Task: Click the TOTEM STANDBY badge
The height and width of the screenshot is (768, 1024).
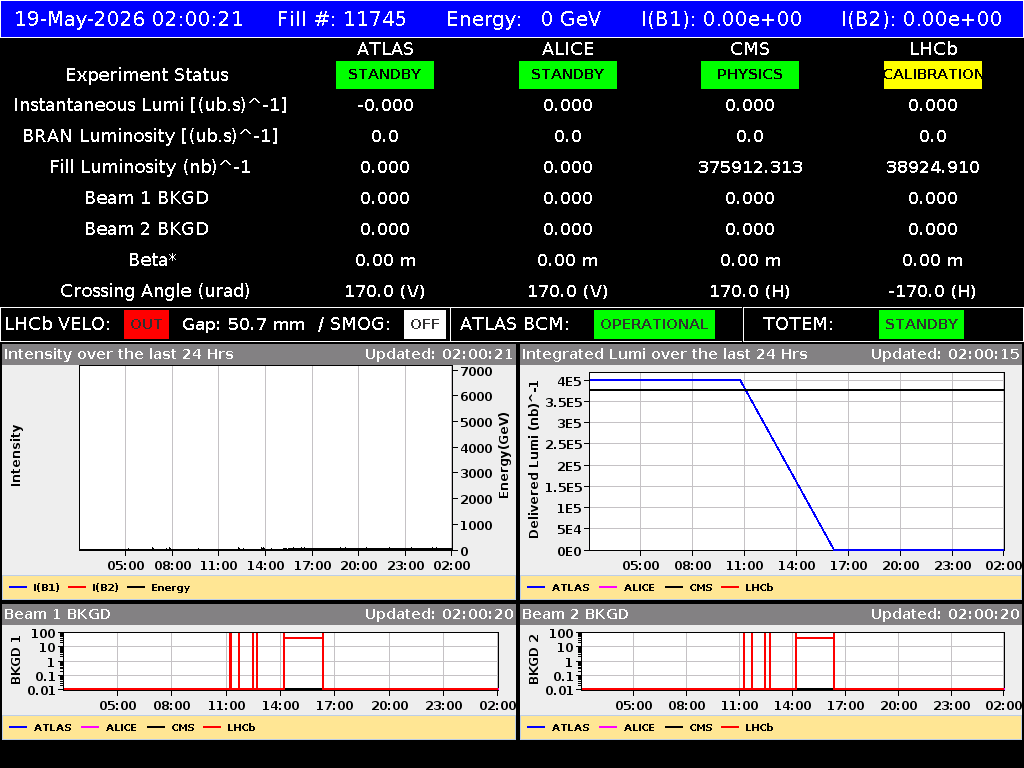Action: (921, 324)
